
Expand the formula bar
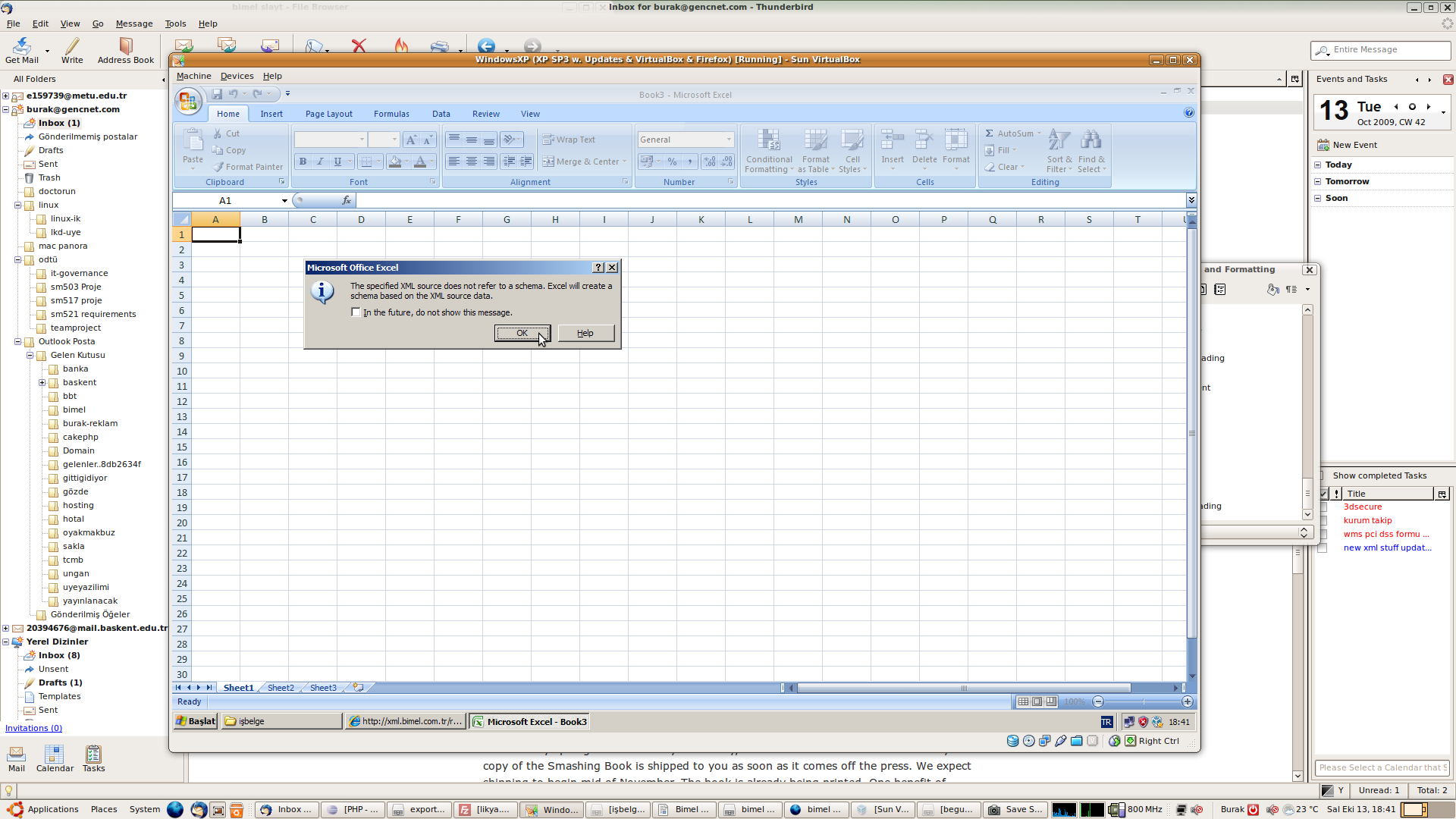tap(1191, 200)
